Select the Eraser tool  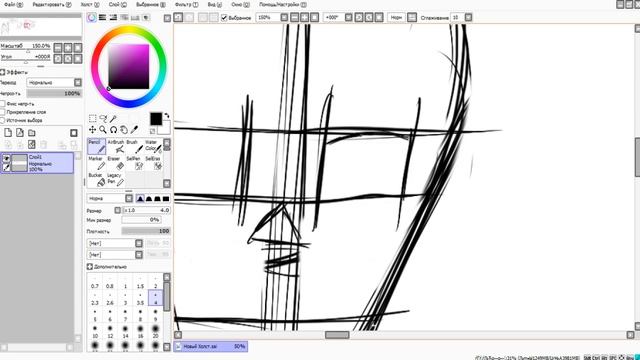click(116, 163)
